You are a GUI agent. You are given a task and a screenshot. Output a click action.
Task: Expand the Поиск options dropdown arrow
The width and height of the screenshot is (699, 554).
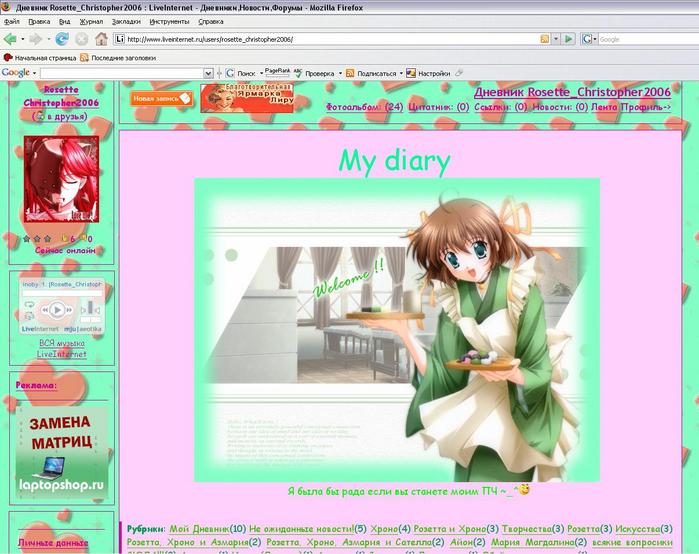point(261,73)
